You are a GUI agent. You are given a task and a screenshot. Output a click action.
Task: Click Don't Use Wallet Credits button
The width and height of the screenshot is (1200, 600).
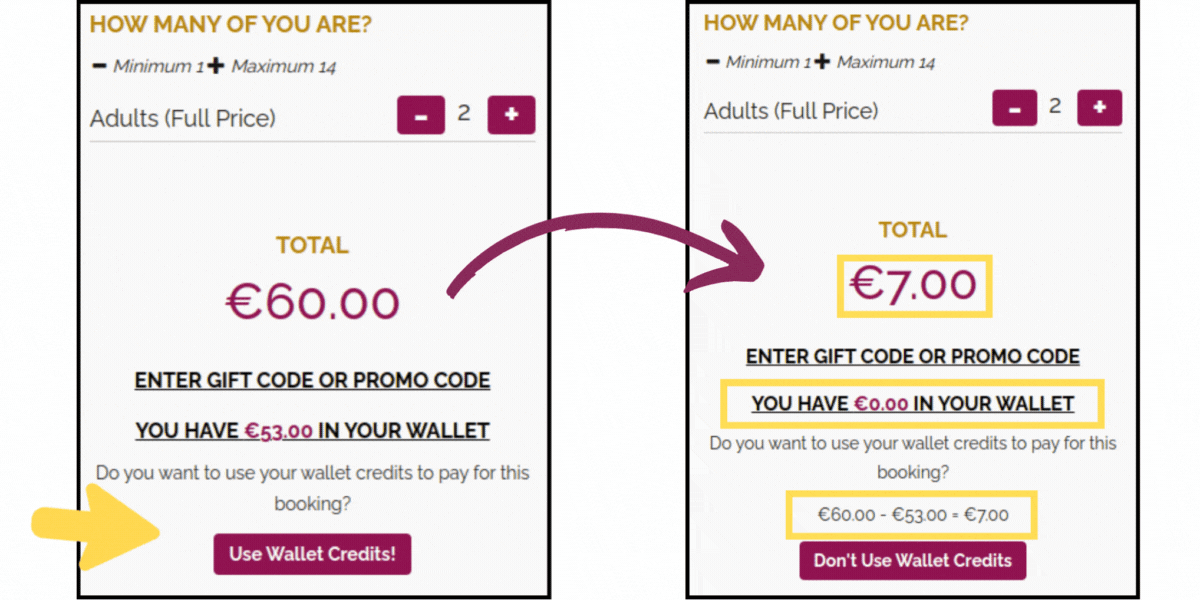click(912, 561)
